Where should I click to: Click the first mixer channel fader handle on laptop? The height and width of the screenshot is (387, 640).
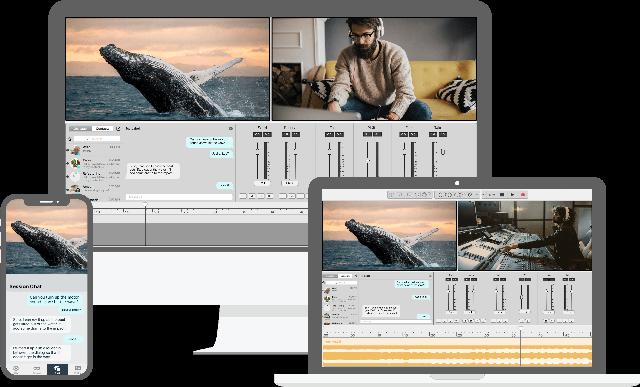coord(449,291)
